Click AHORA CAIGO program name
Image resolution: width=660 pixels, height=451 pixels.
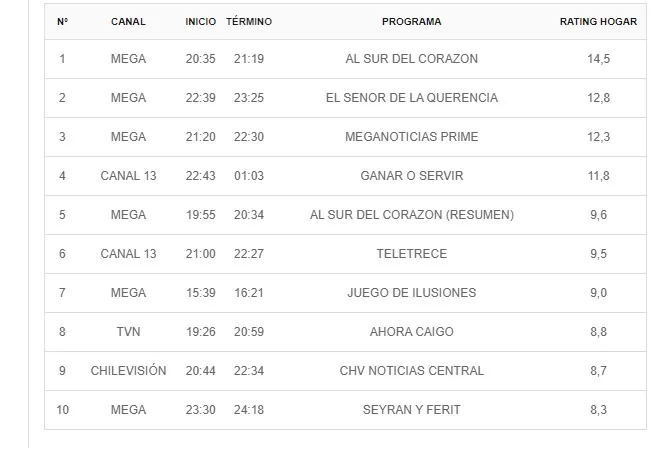click(412, 332)
